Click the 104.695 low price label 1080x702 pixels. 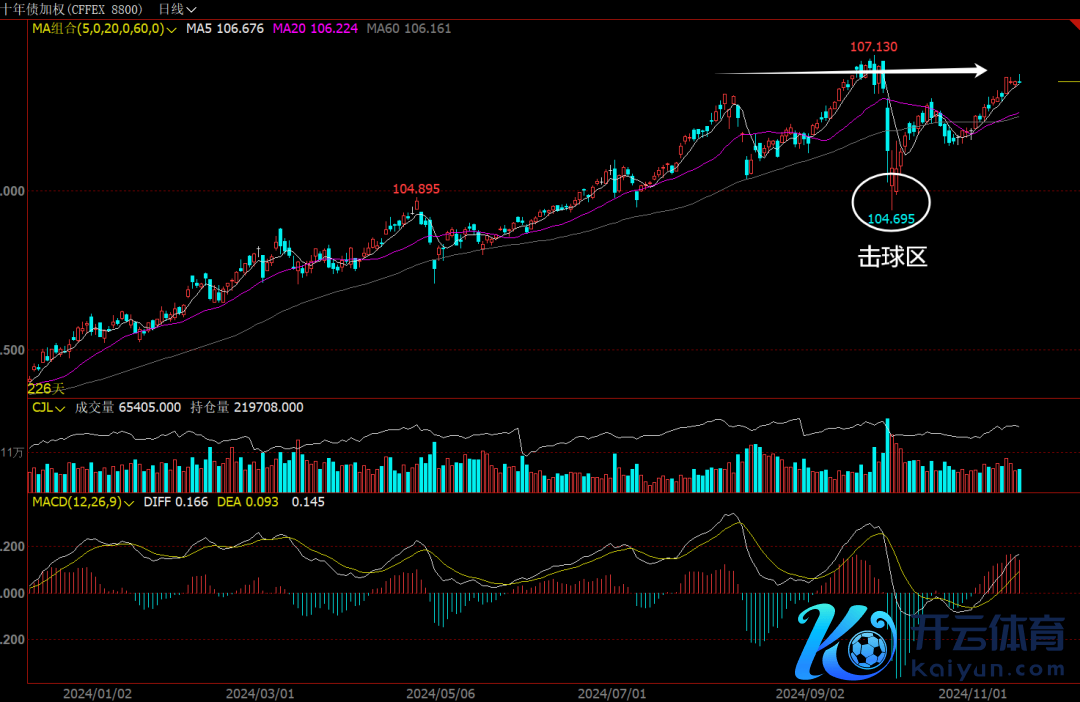click(891, 218)
